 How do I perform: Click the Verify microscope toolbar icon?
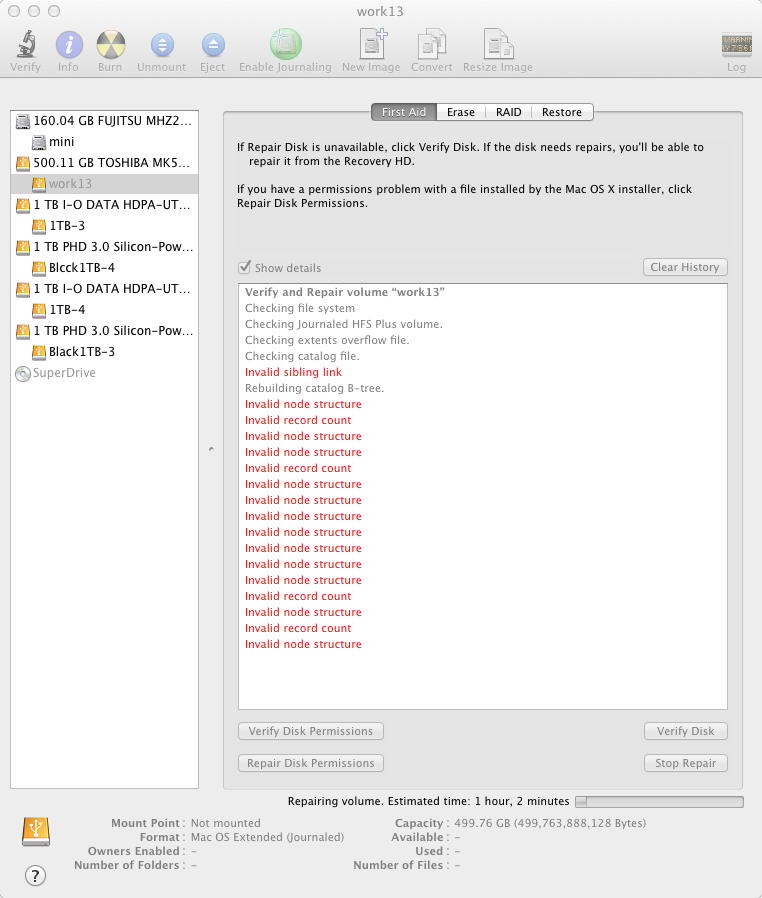(26, 44)
